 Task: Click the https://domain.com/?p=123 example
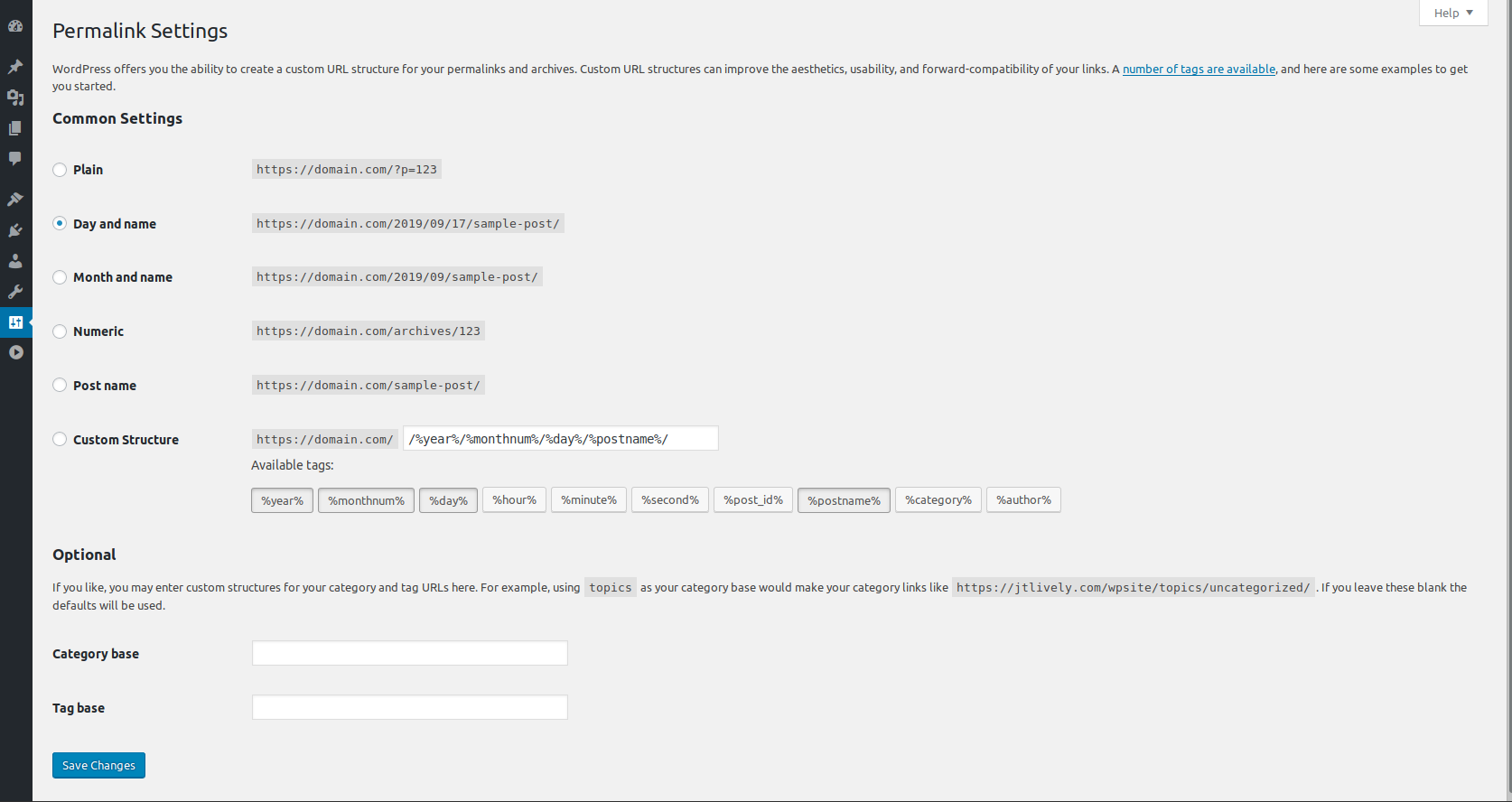tap(347, 169)
